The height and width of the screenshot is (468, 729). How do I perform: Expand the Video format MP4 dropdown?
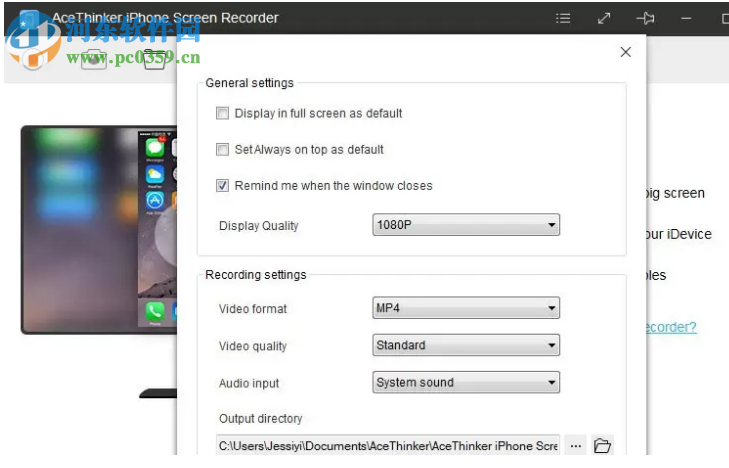coord(466,308)
